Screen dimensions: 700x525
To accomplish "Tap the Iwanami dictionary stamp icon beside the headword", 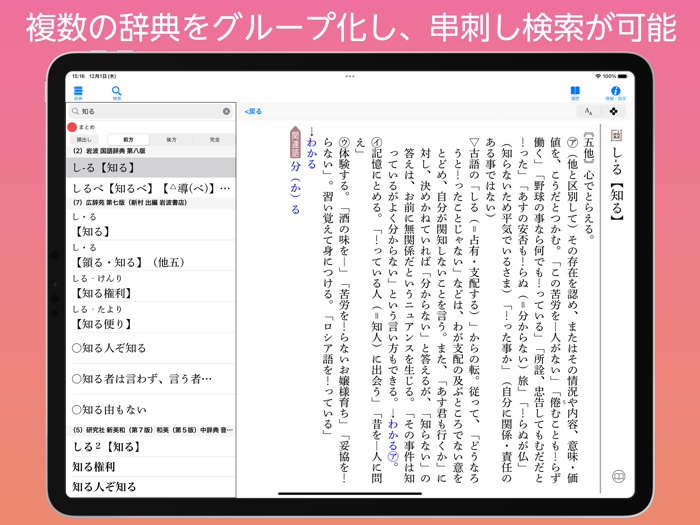I will 617,135.
